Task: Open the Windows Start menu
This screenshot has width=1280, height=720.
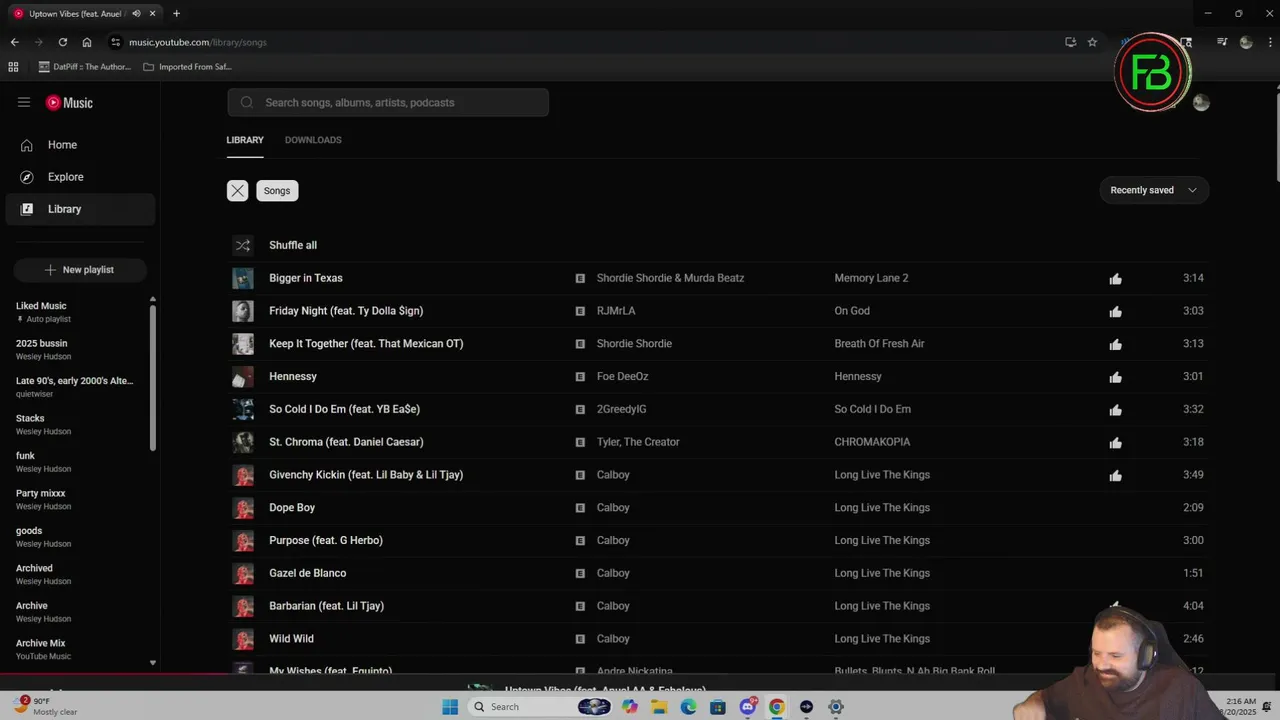Action: tap(450, 707)
